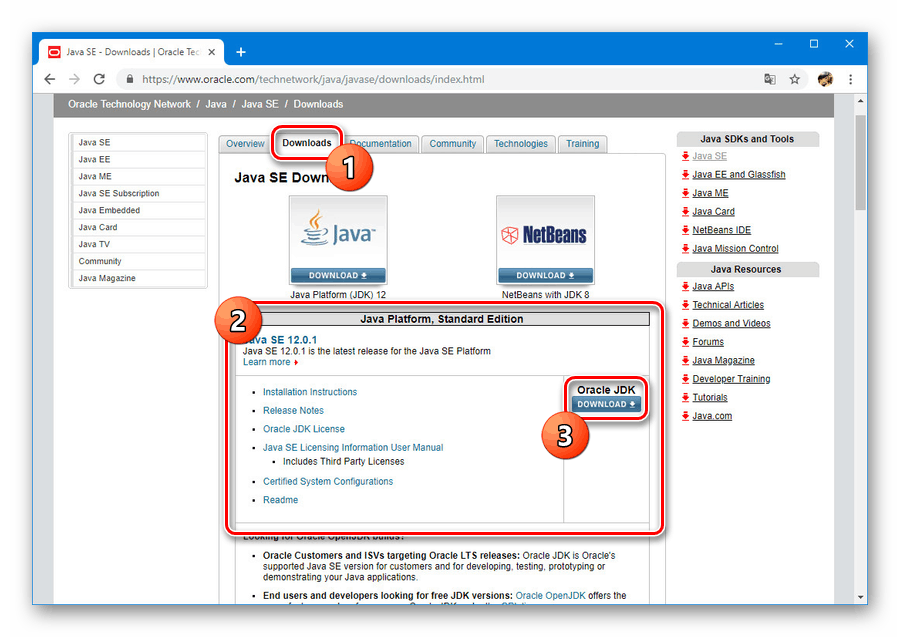The width and height of the screenshot is (900, 637).
Task: Open the Technical Articles link
Action: 728,305
